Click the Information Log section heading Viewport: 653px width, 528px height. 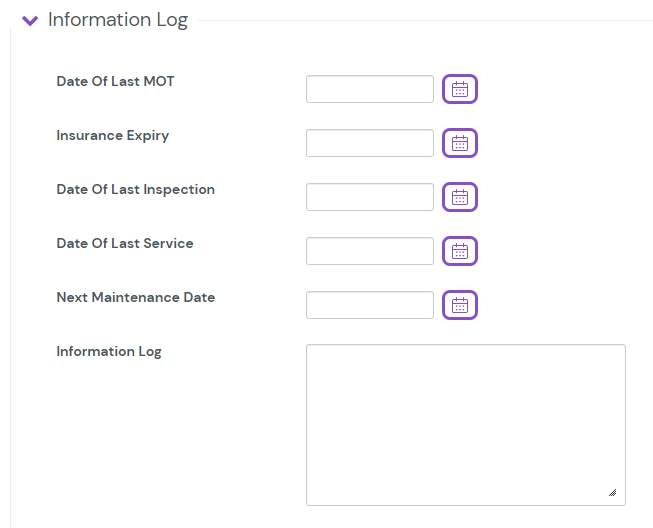tap(117, 20)
